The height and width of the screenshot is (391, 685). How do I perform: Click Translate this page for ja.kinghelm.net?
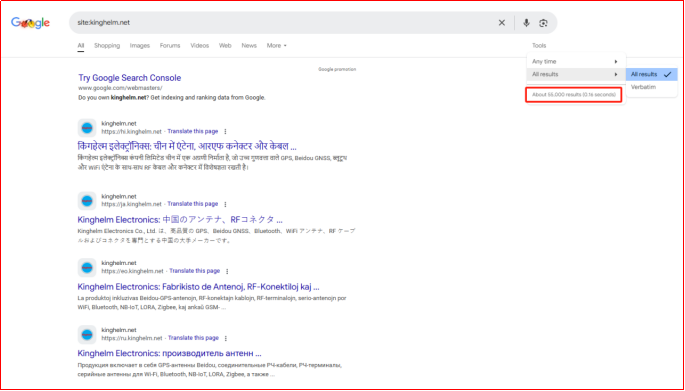tap(193, 204)
